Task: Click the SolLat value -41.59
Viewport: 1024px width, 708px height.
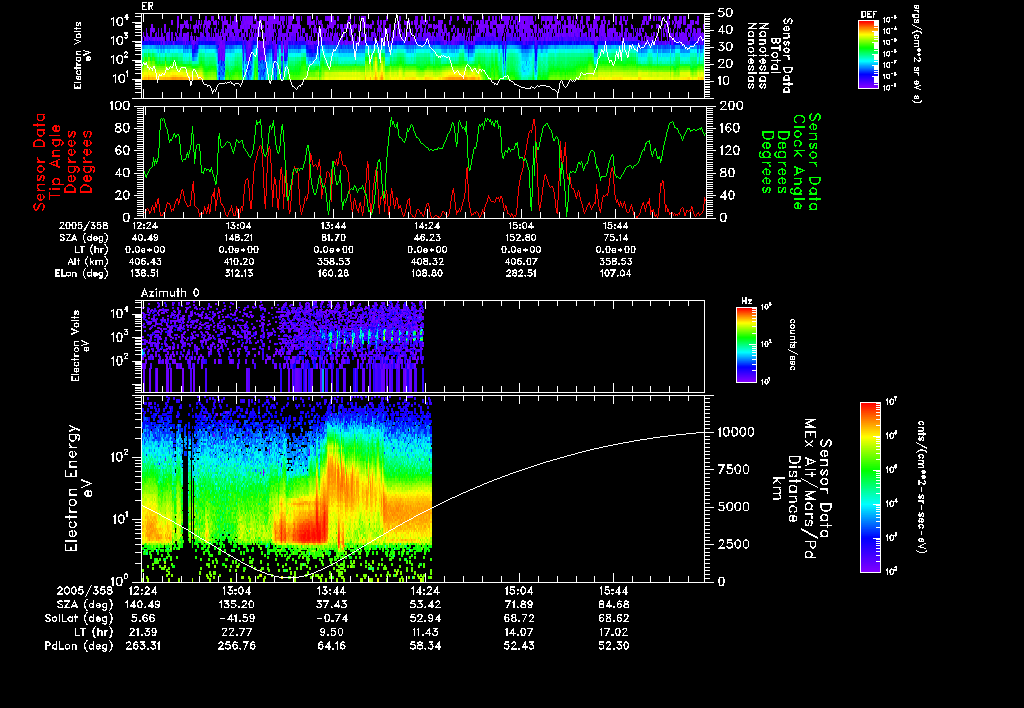Action: [x=237, y=619]
